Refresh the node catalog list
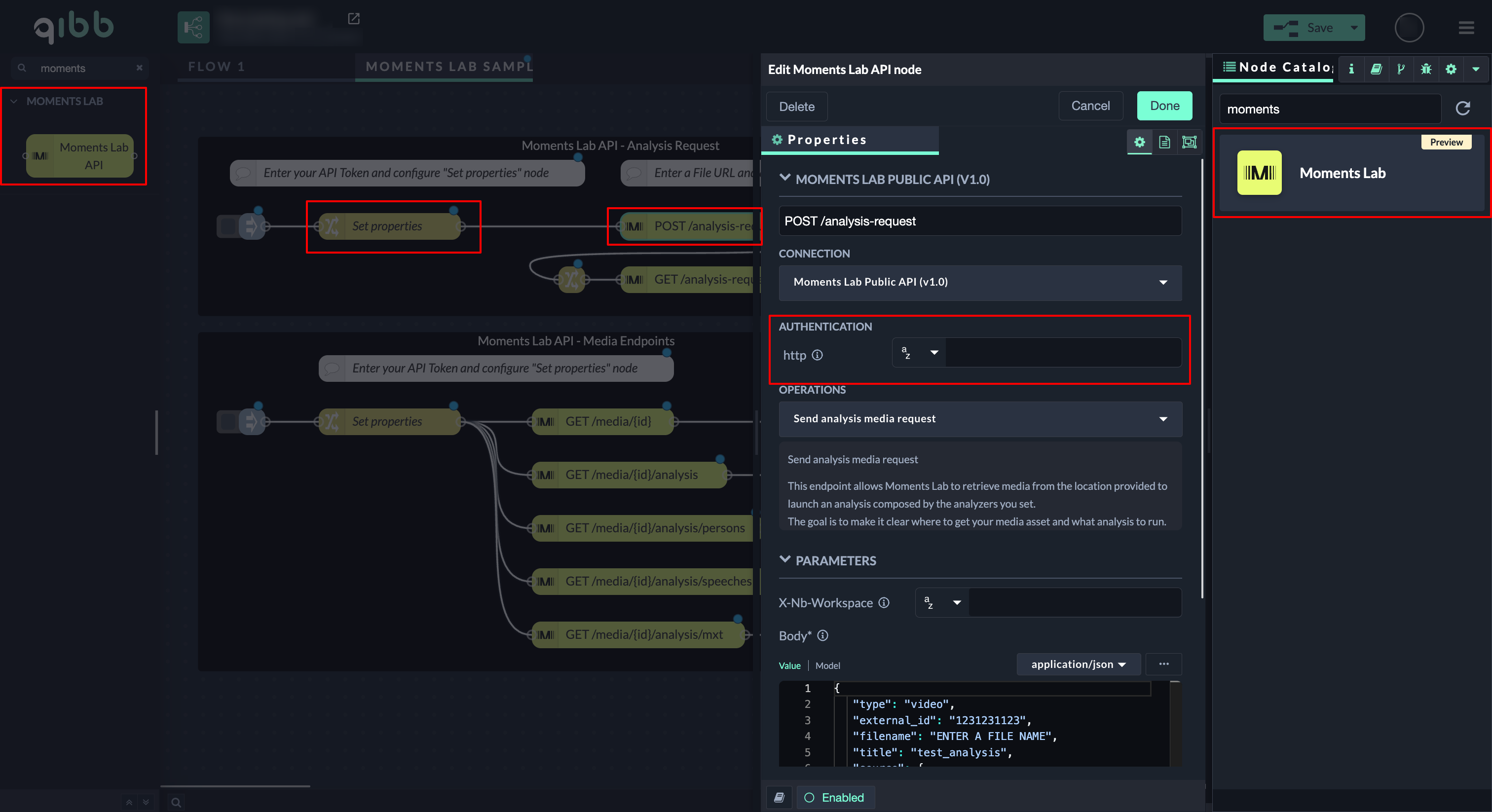This screenshot has width=1492, height=812. 1462,109
